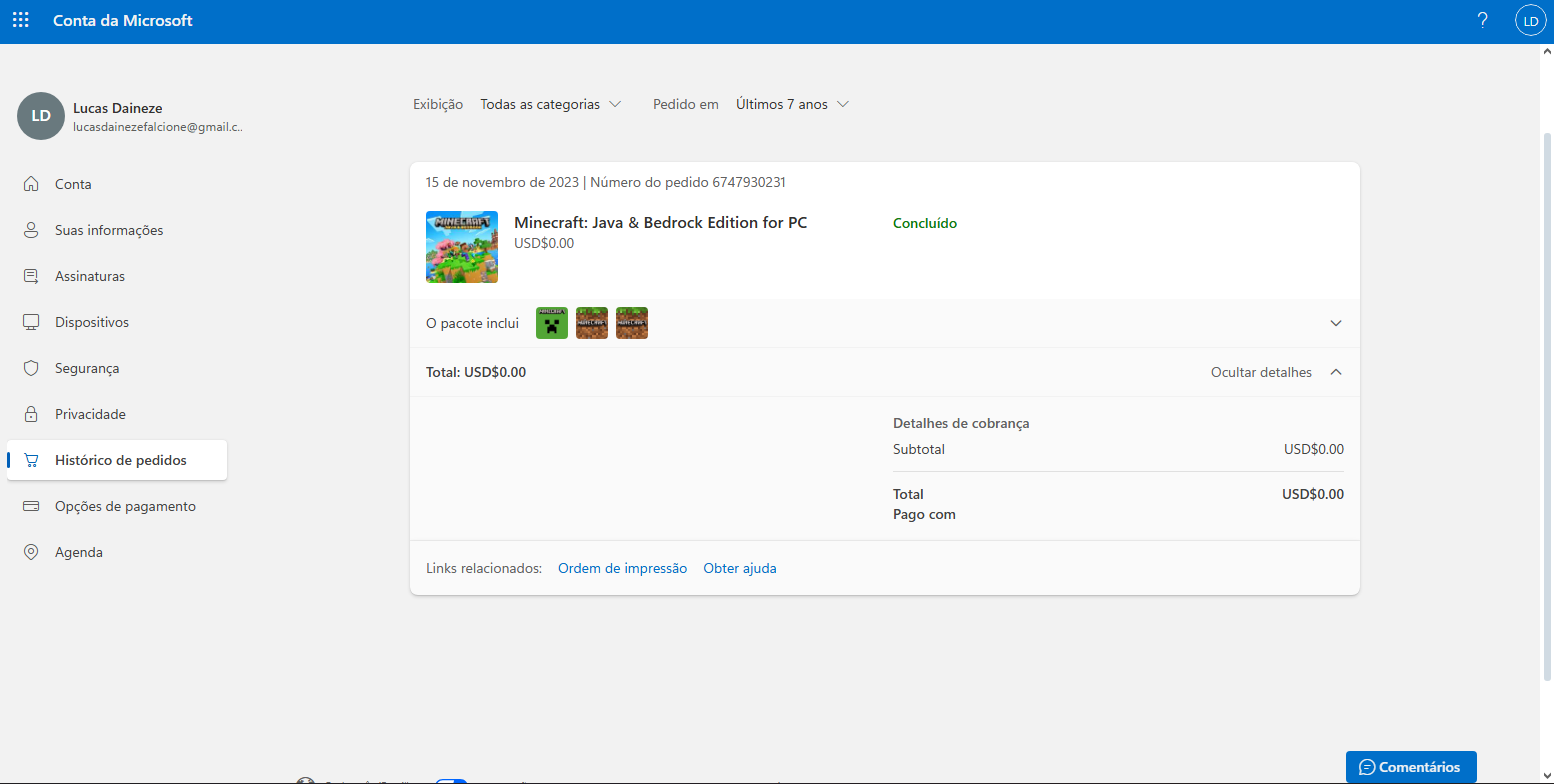Image resolution: width=1554 pixels, height=784 pixels.
Task: Open Privacidade in the sidebar
Action: coord(117,414)
